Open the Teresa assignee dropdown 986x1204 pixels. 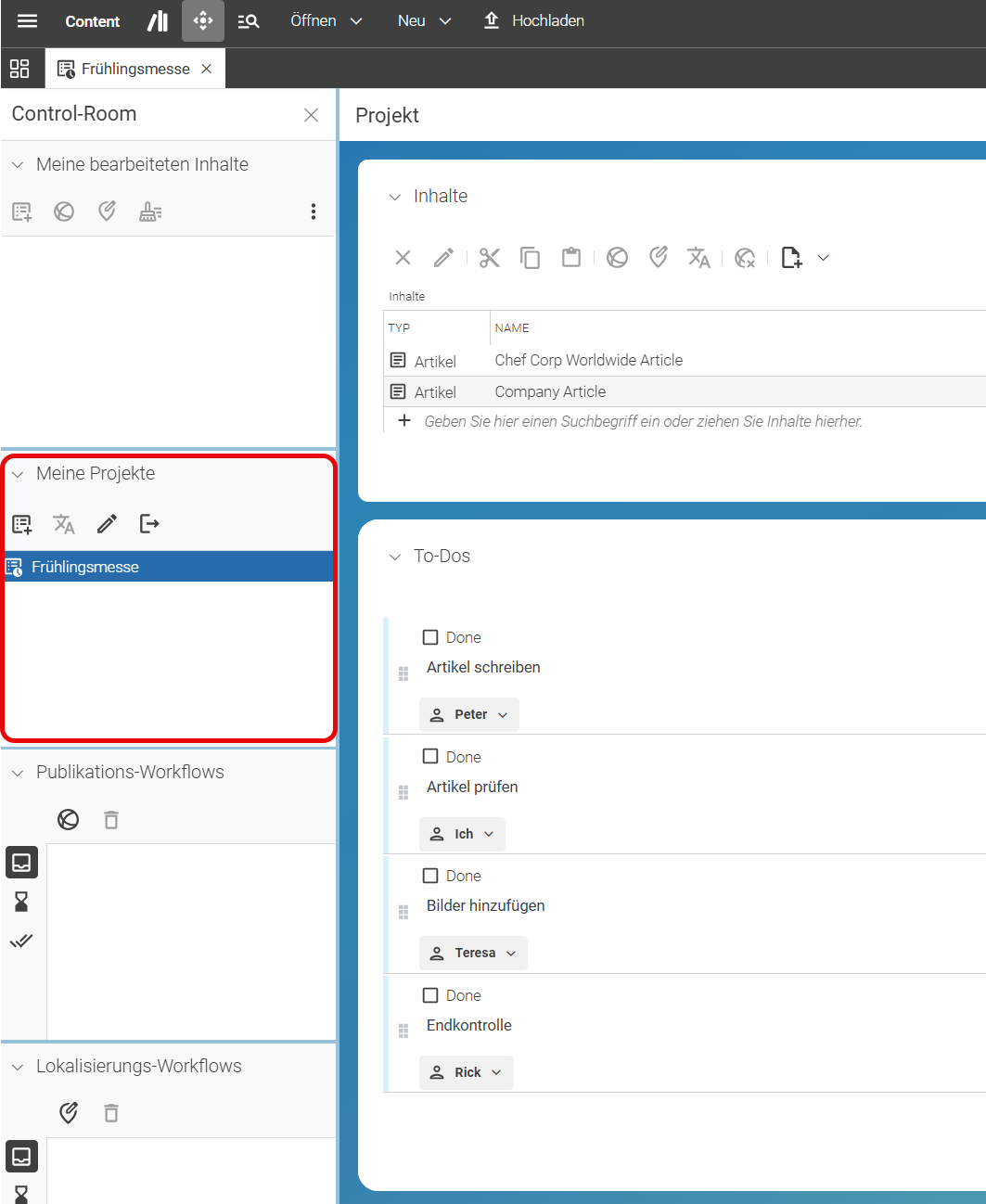tap(473, 953)
